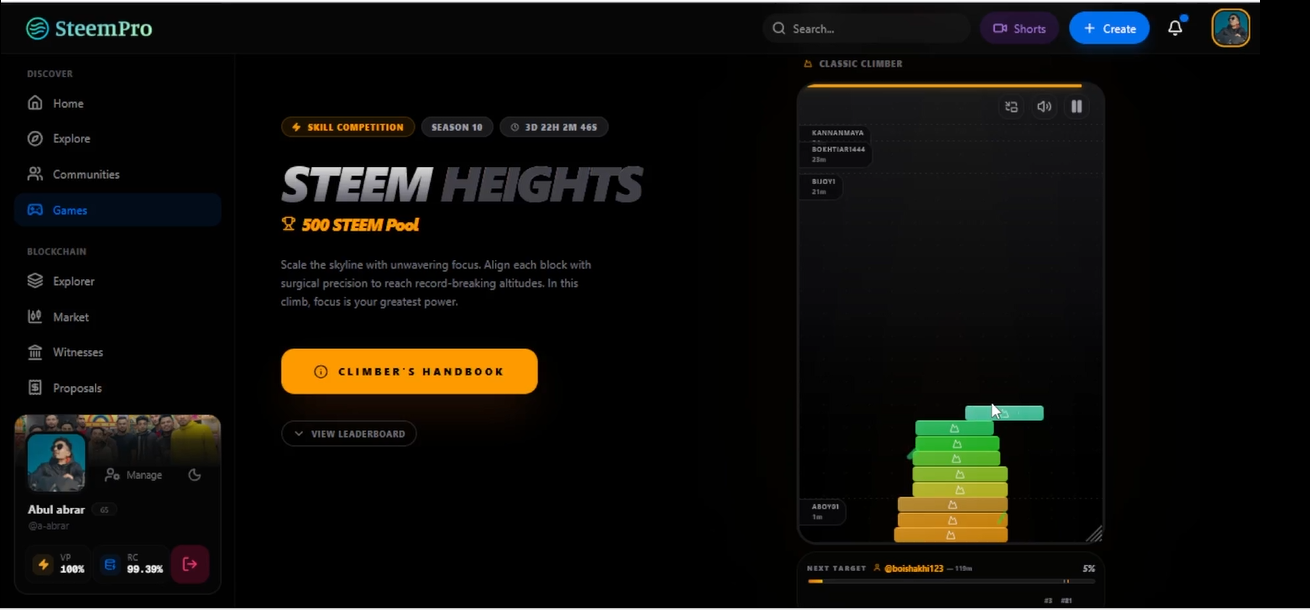
Task: Click the game window resize handle icon
Action: point(1094,533)
